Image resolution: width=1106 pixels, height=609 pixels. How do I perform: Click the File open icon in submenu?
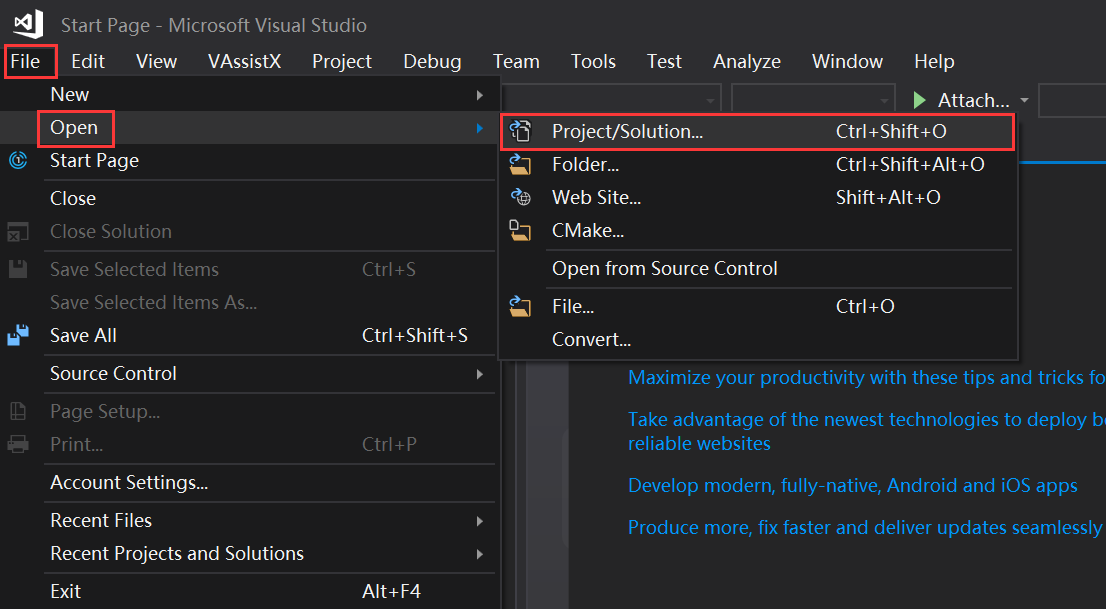click(521, 306)
